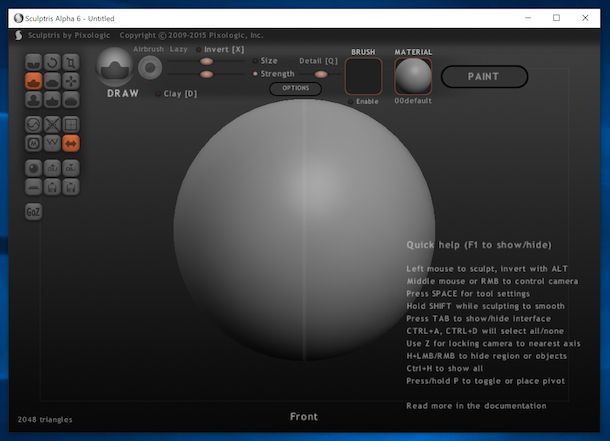The image size is (610, 441).
Task: Toggle the Wireframe W icon
Action: 52,143
